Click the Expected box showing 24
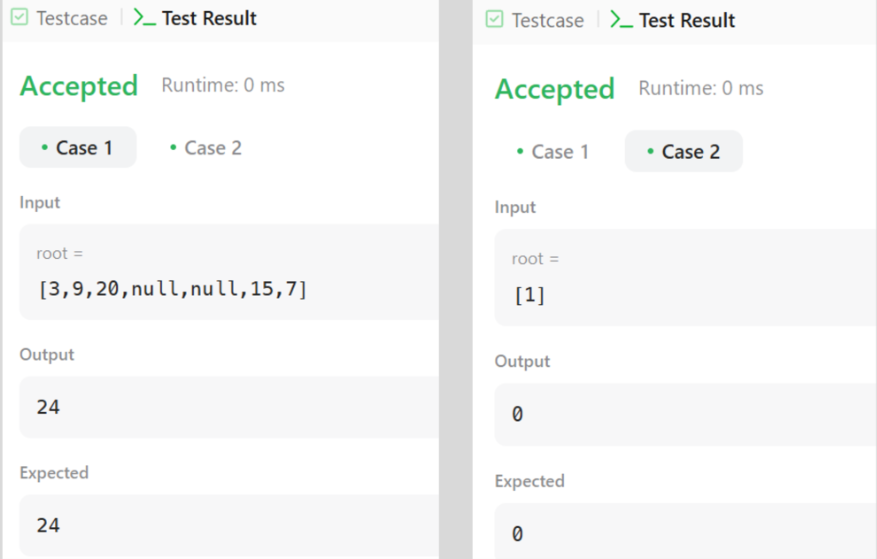877x559 pixels. pyautogui.click(x=228, y=525)
